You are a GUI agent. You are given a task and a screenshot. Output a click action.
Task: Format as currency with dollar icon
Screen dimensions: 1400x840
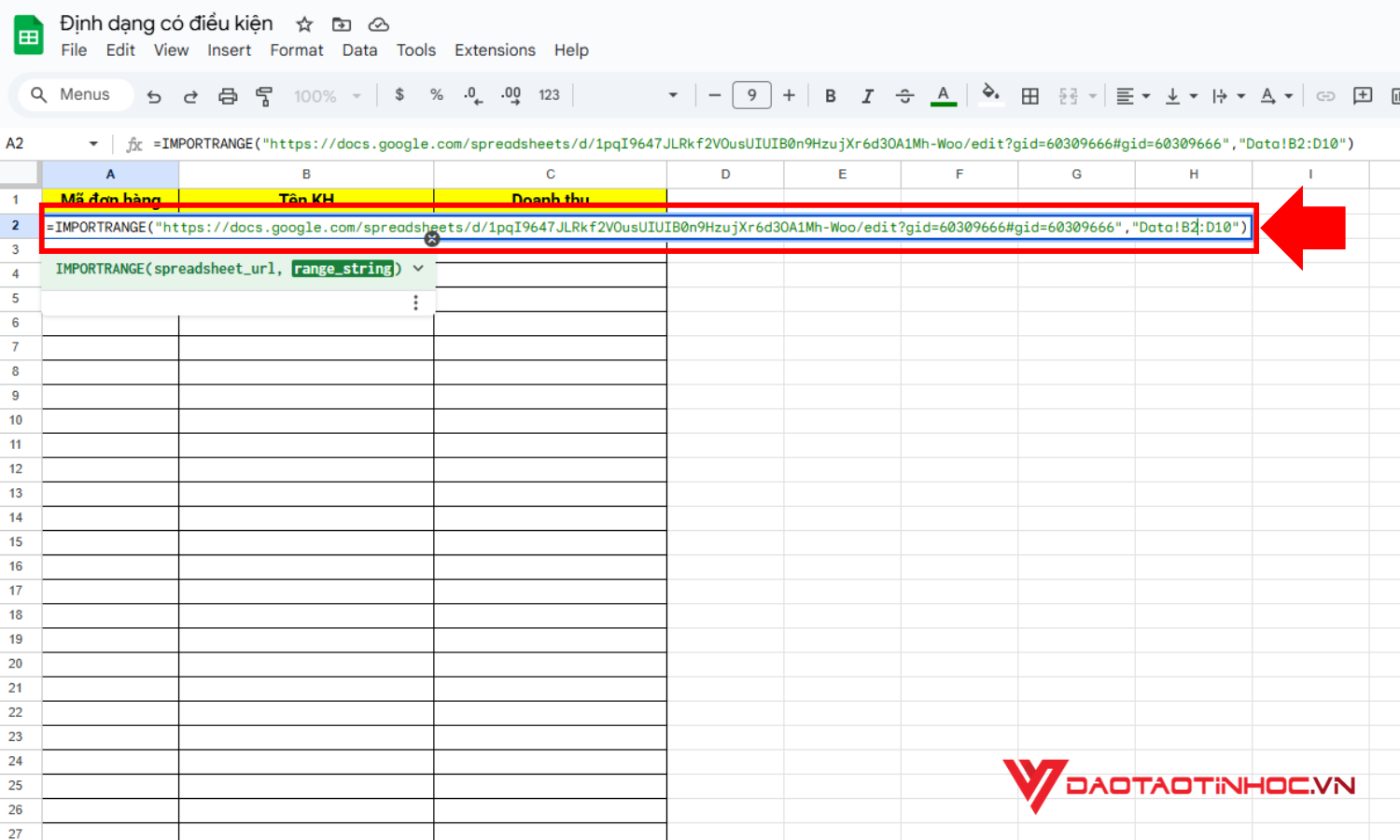coord(399,95)
